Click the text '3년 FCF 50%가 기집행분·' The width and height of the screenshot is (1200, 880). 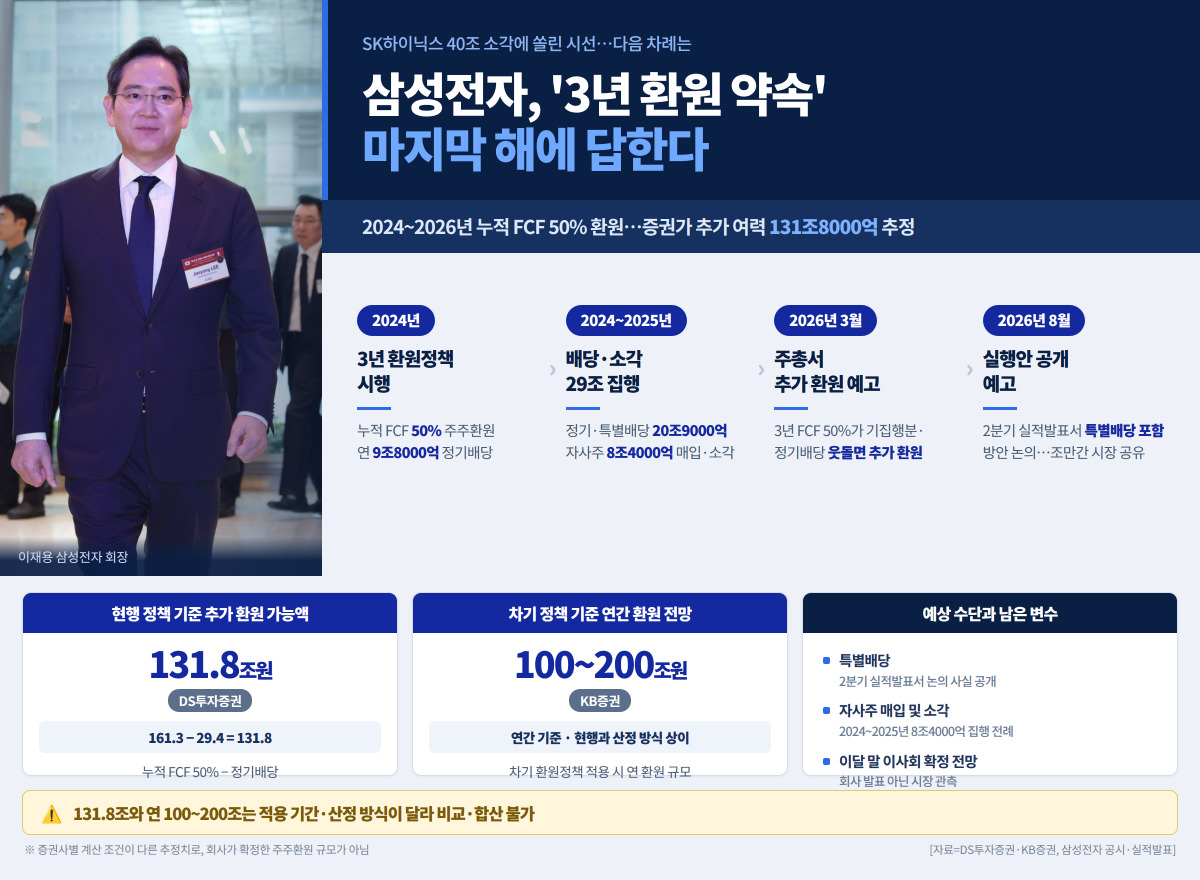pos(848,430)
